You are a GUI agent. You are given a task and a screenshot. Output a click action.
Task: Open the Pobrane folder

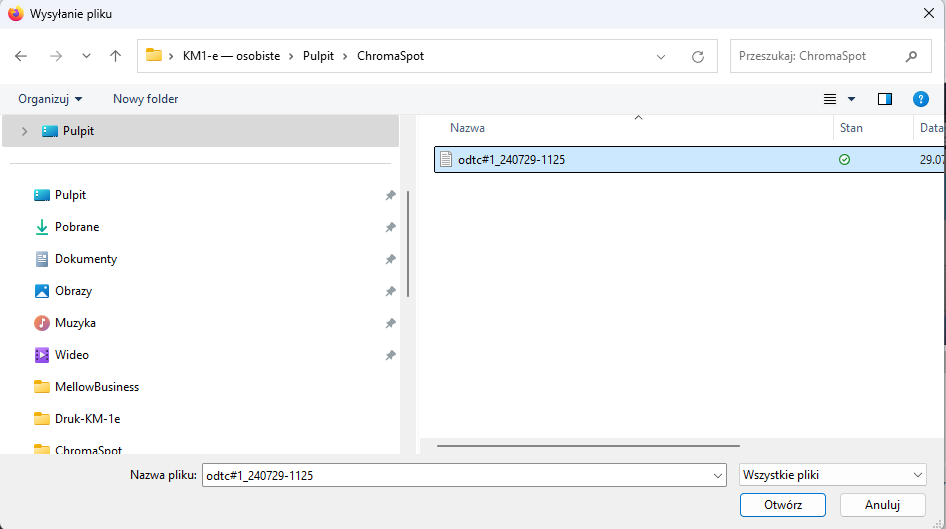(77, 227)
